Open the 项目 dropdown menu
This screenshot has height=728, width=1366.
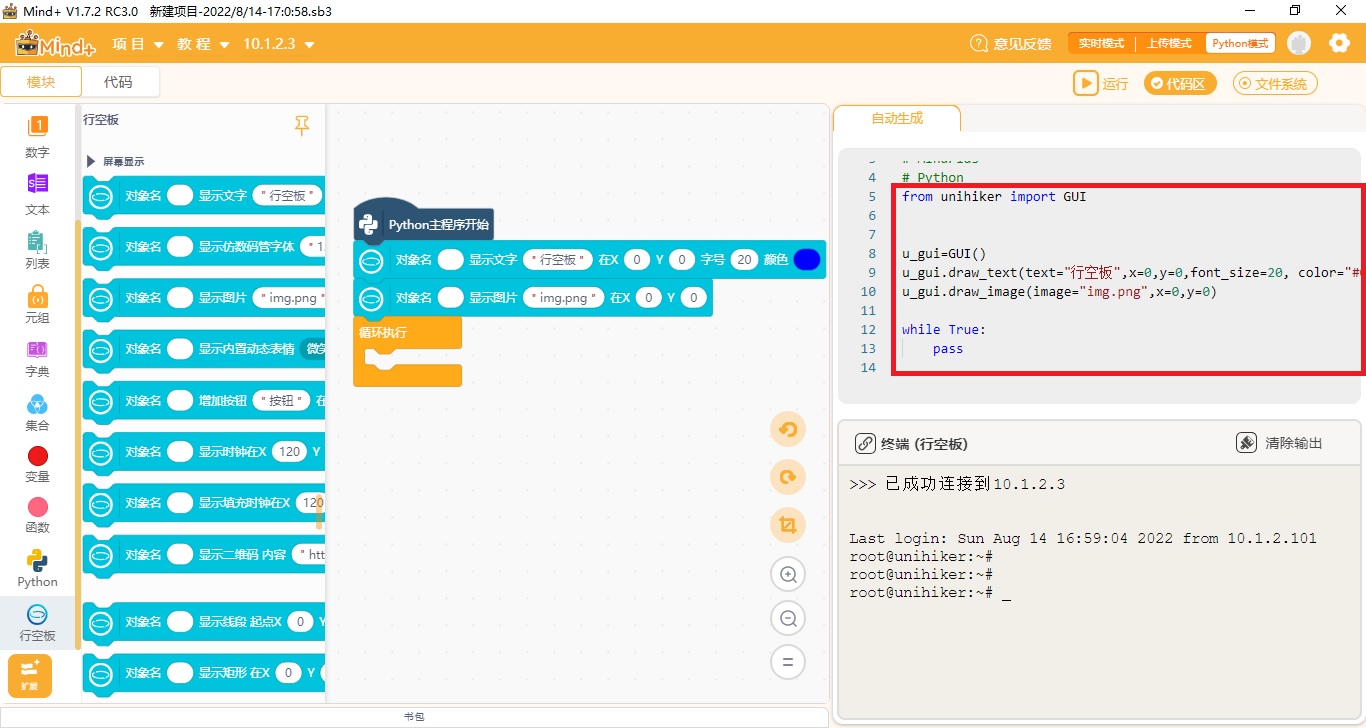(138, 44)
